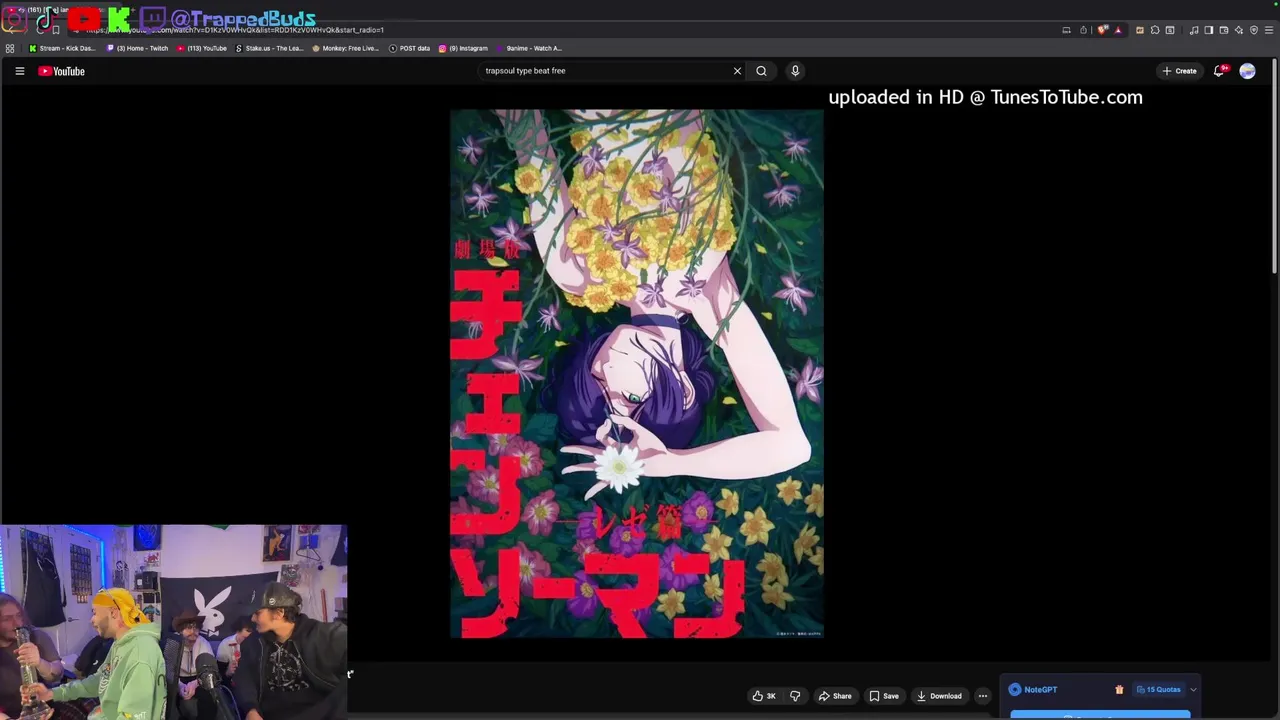Open the browser main hamburger menu

[1269, 30]
